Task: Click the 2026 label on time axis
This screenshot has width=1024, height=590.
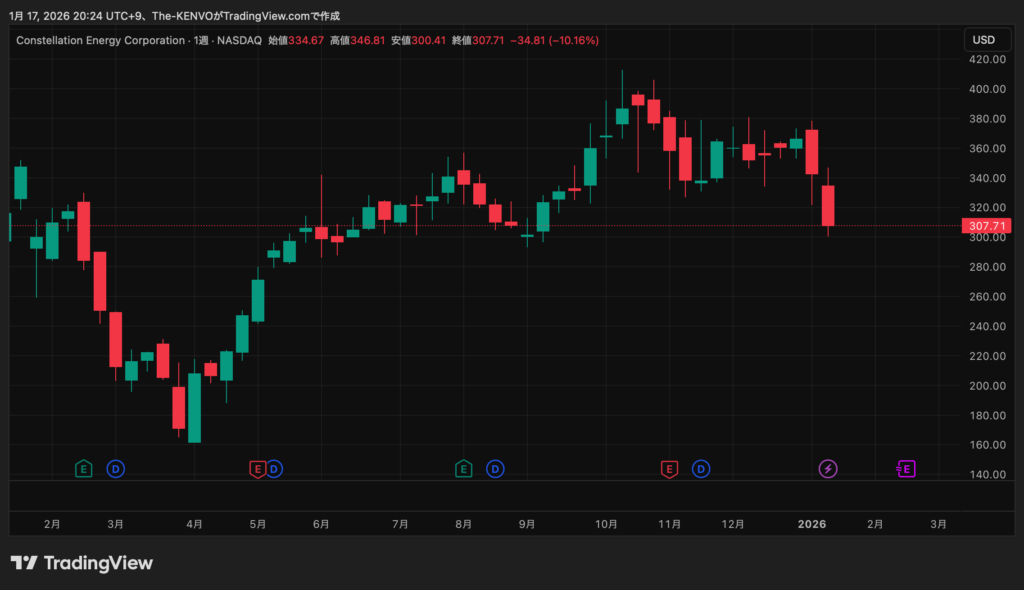Action: tap(812, 523)
